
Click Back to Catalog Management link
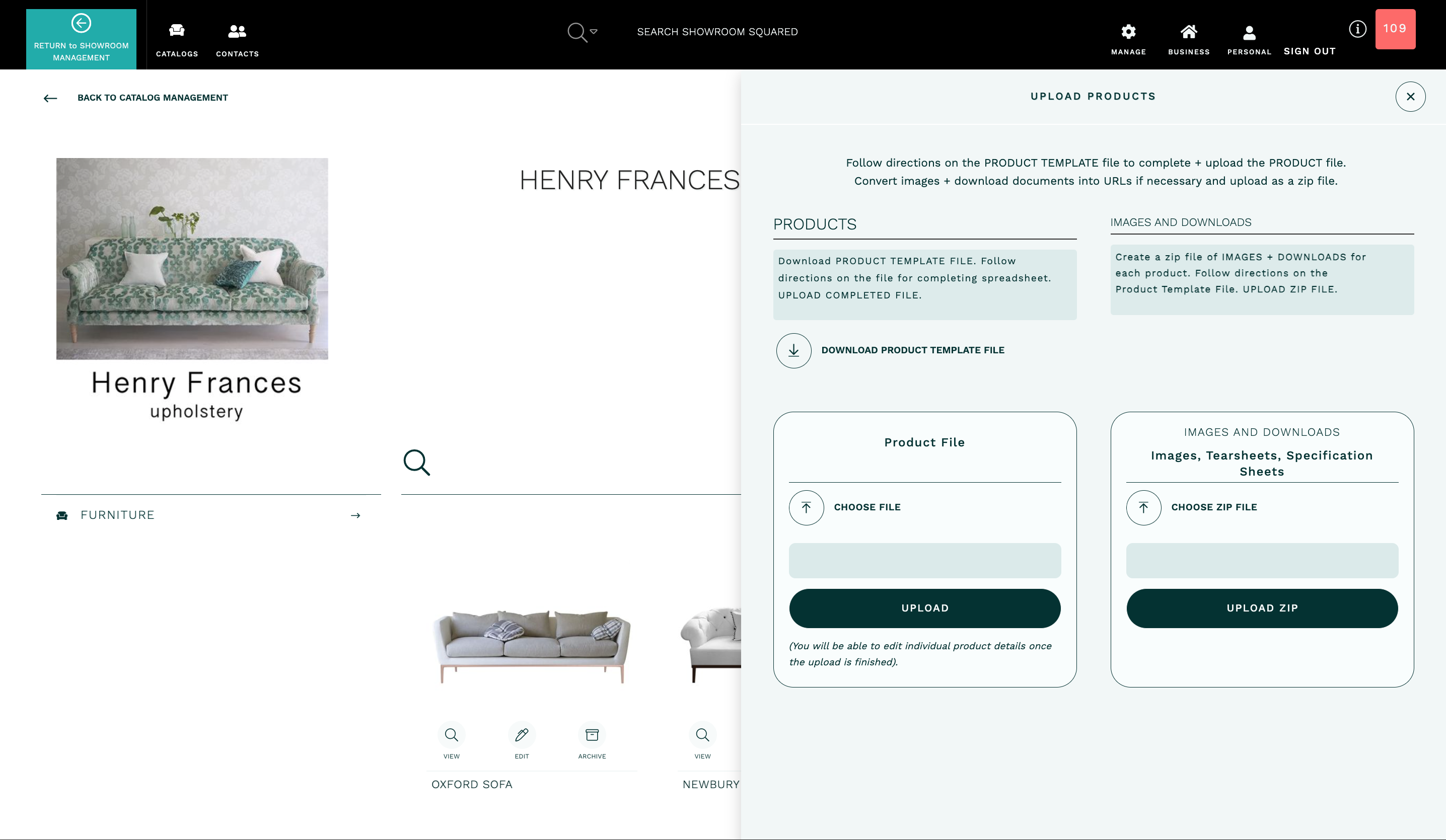coord(153,98)
